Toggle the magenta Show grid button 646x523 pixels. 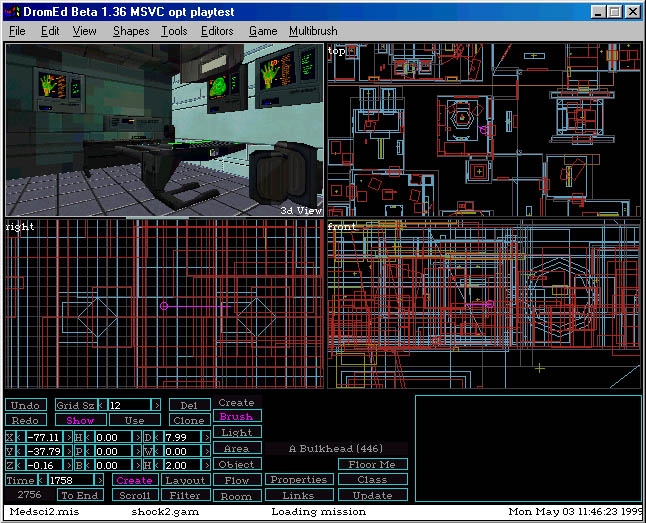80,420
